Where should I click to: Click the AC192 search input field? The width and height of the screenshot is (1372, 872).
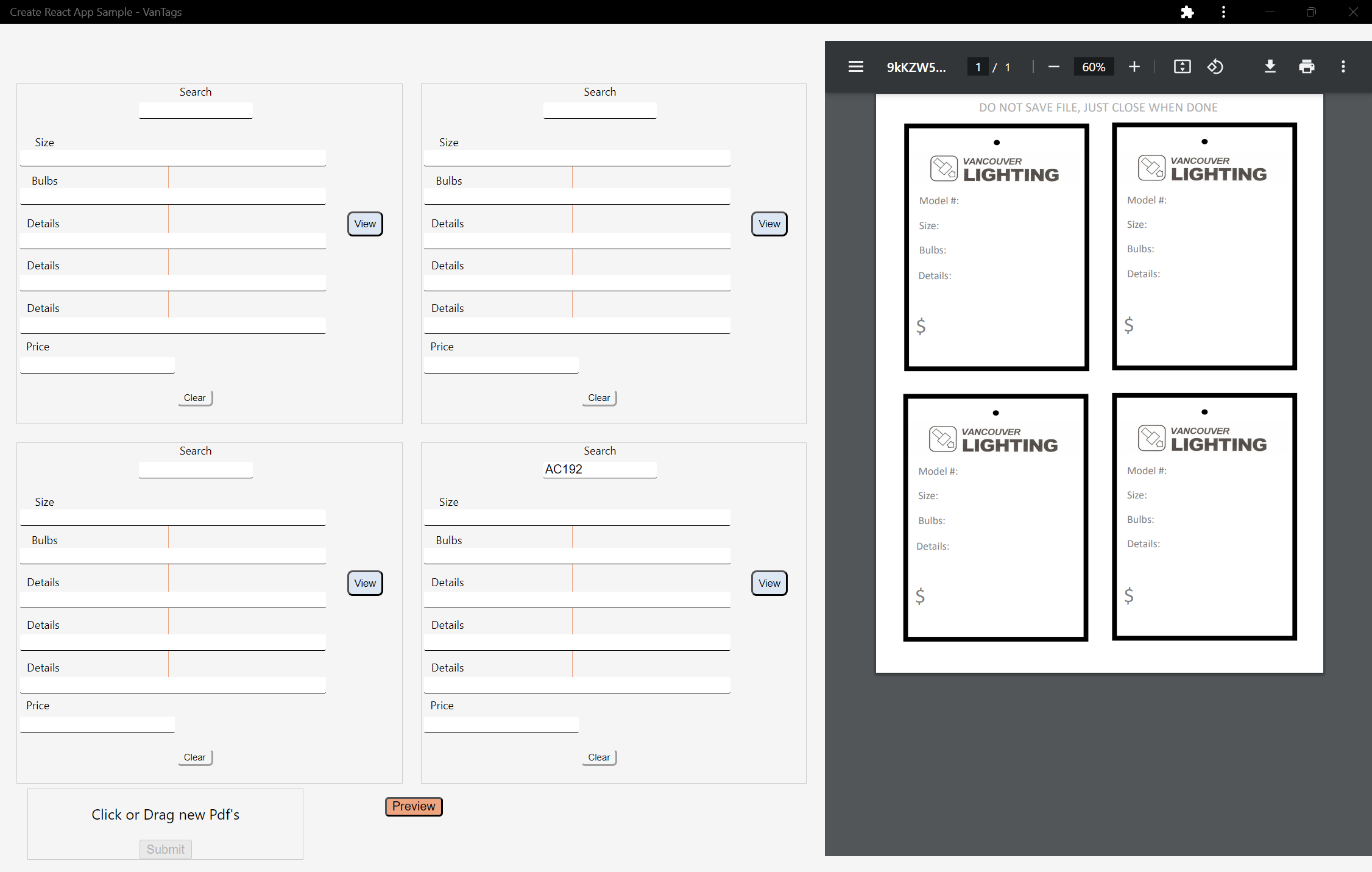point(599,469)
